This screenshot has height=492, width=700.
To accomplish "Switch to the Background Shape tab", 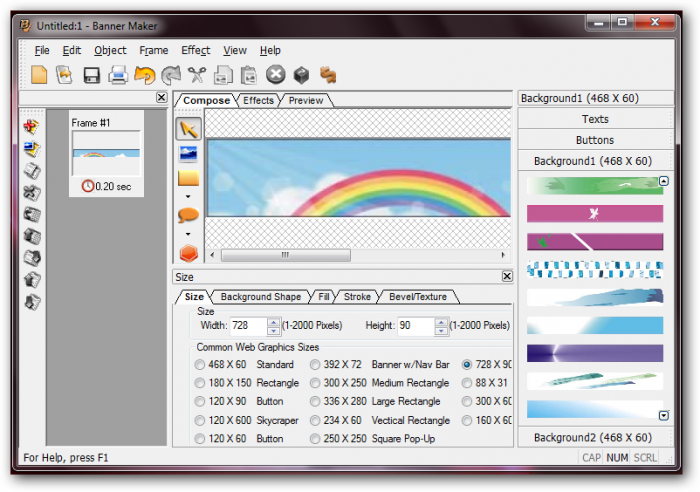I will pyautogui.click(x=260, y=297).
